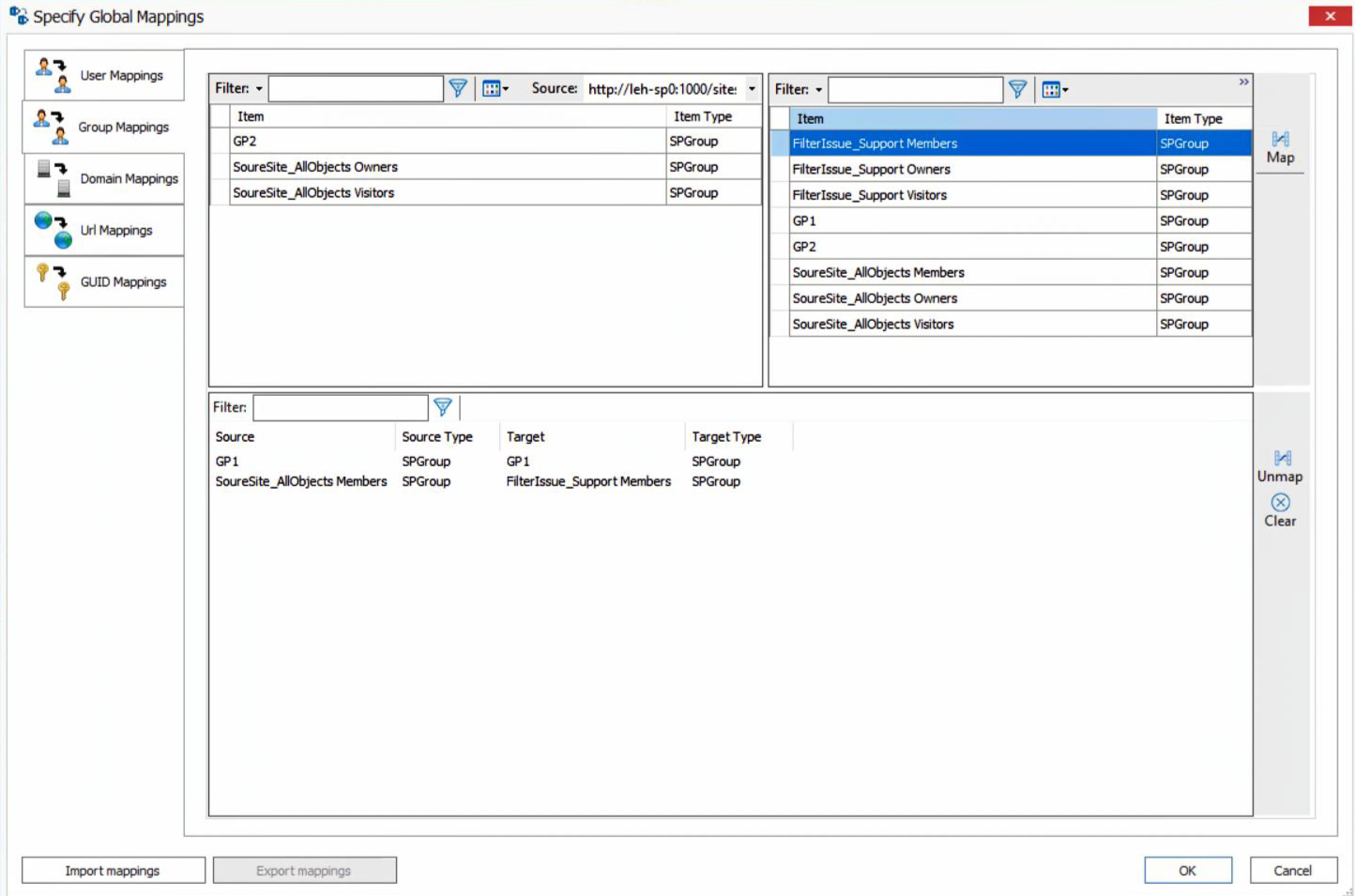1355x896 pixels.
Task: Open the GUID Mappings section
Action: (x=104, y=281)
